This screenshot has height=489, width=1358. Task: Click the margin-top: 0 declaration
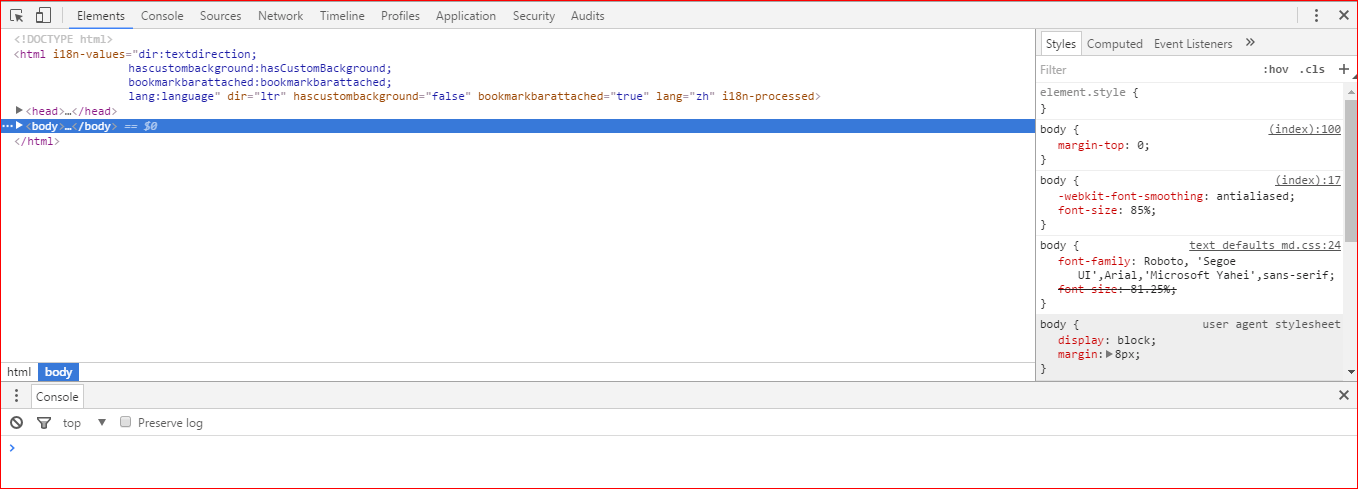pos(1104,145)
